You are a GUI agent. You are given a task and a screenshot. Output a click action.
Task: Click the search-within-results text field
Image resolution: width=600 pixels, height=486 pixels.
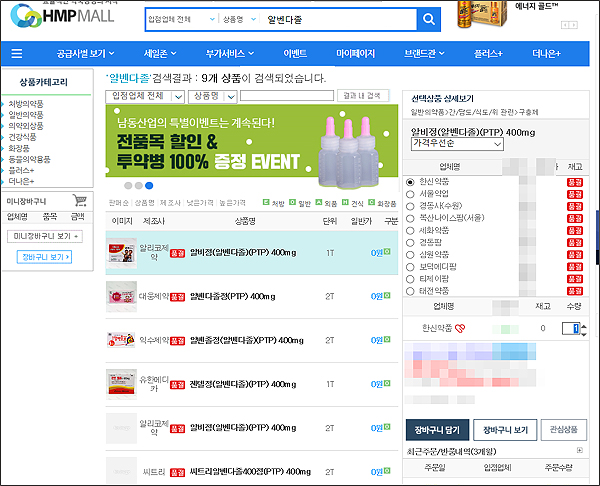[287, 96]
